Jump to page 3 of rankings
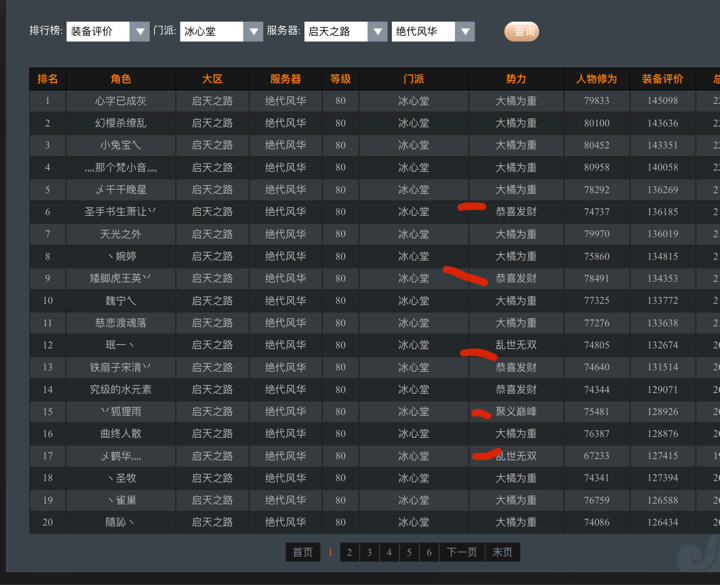Viewport: 720px width, 585px height. [x=369, y=552]
